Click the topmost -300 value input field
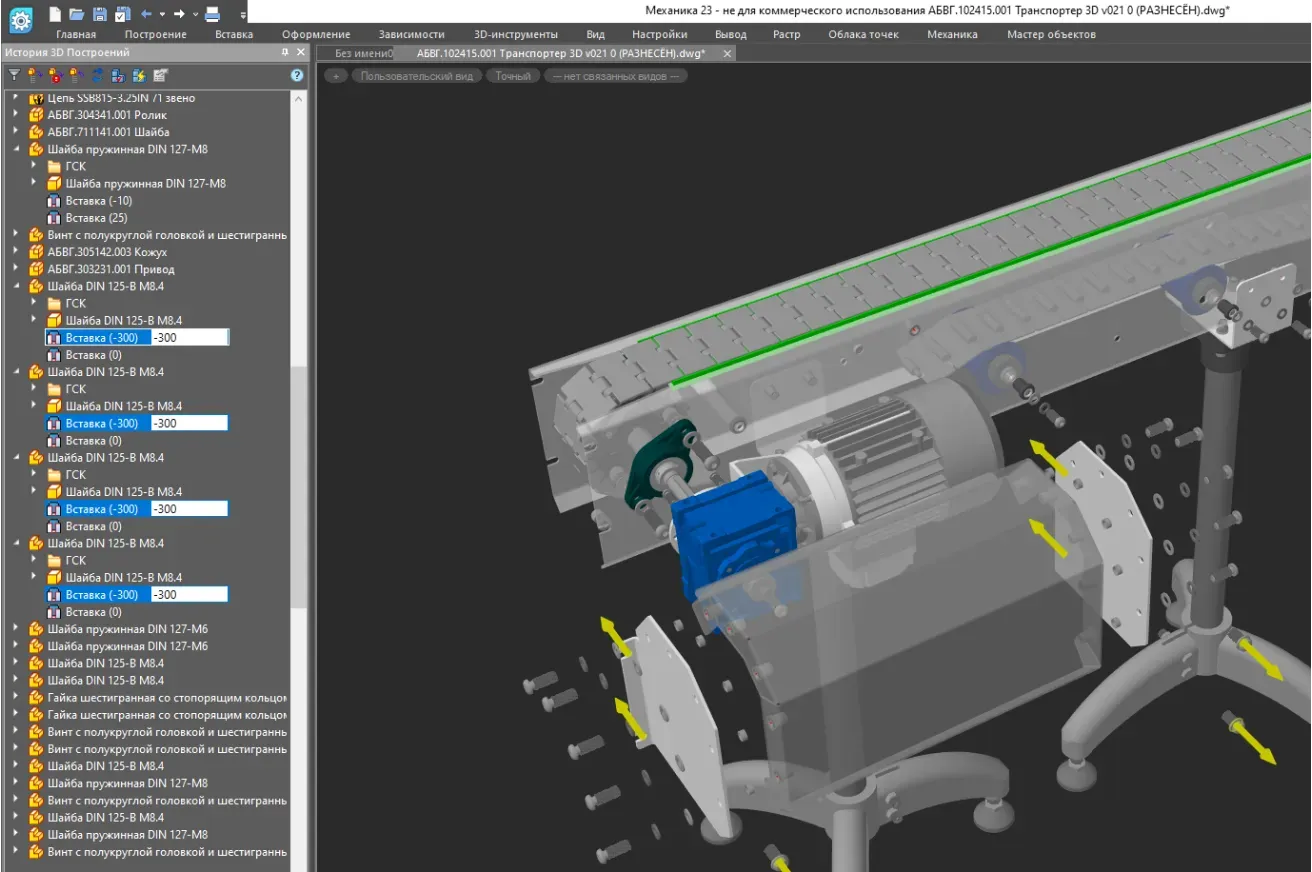Image resolution: width=1312 pixels, height=872 pixels. click(189, 338)
